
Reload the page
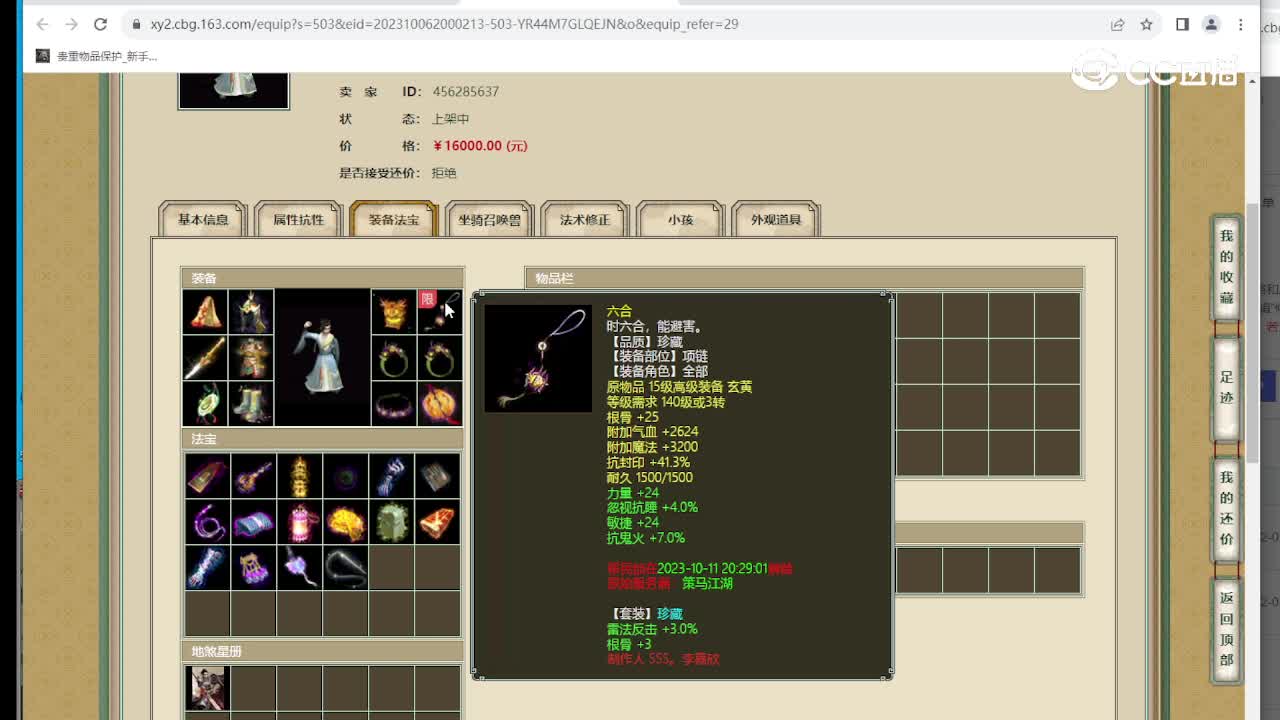[100, 24]
